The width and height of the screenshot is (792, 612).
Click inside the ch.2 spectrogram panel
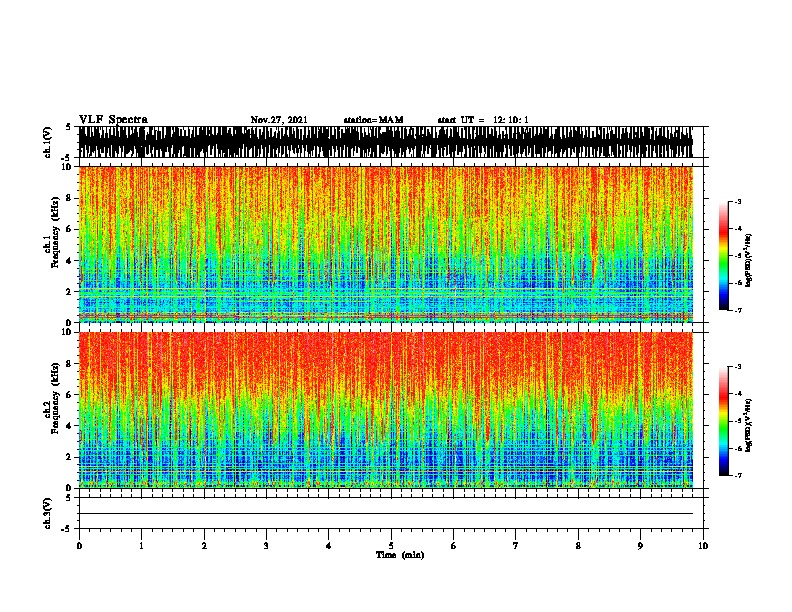pos(386,410)
